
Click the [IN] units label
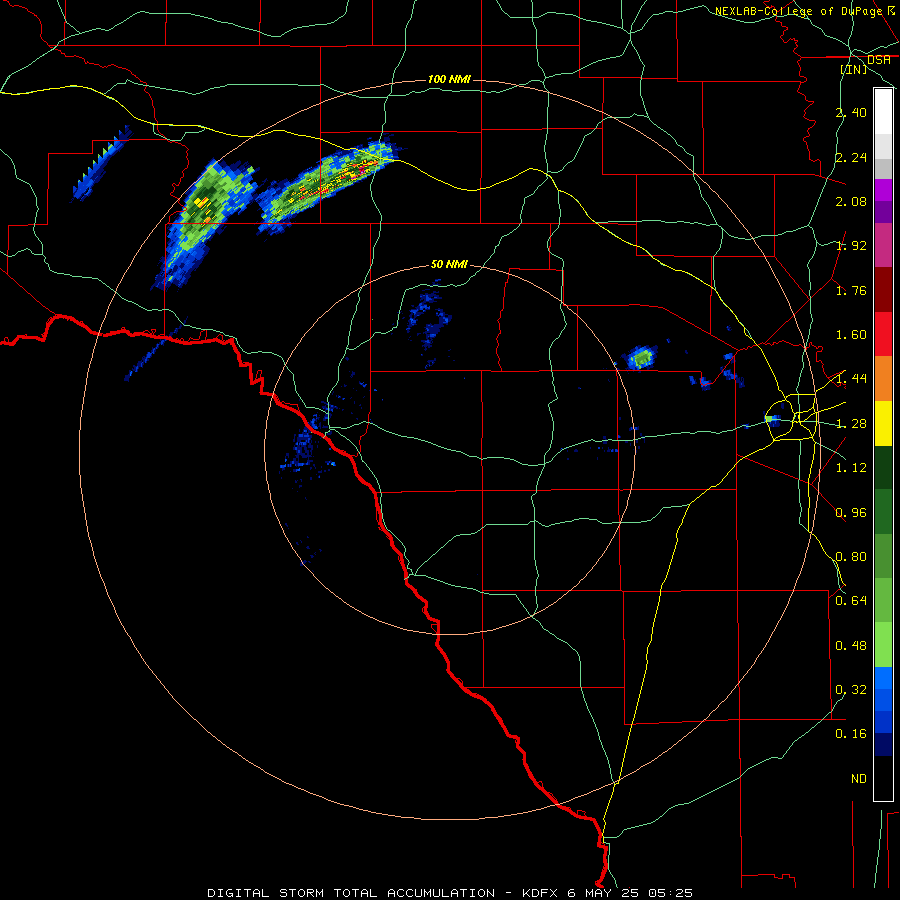tap(854, 69)
